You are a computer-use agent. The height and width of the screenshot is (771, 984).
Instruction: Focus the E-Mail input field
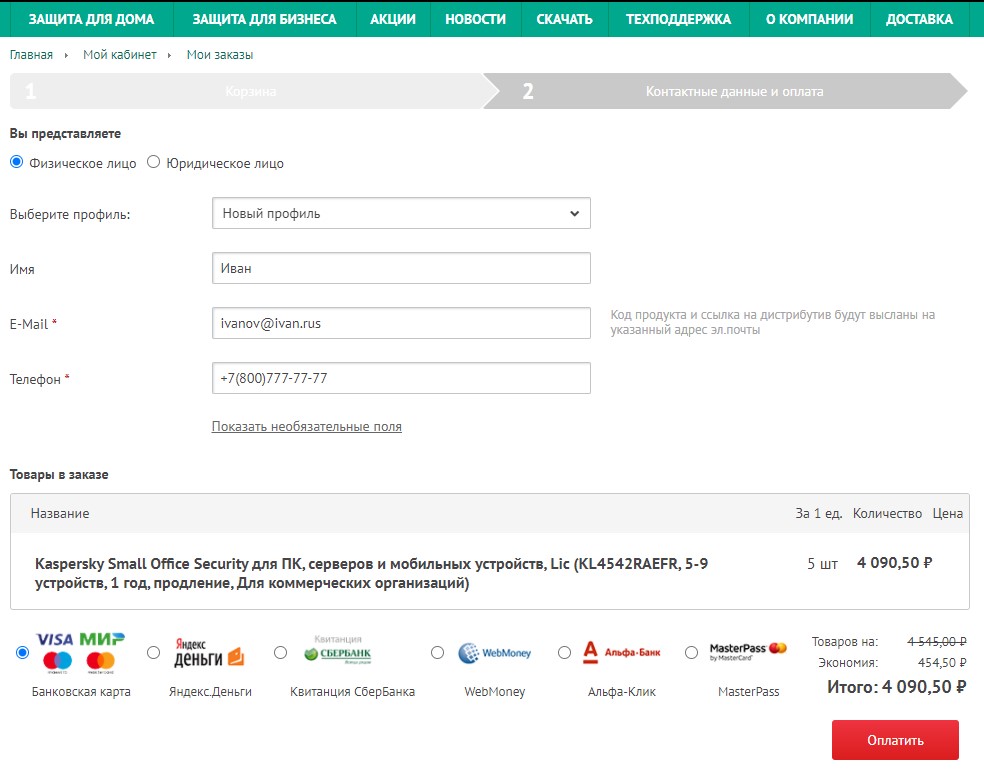point(401,323)
